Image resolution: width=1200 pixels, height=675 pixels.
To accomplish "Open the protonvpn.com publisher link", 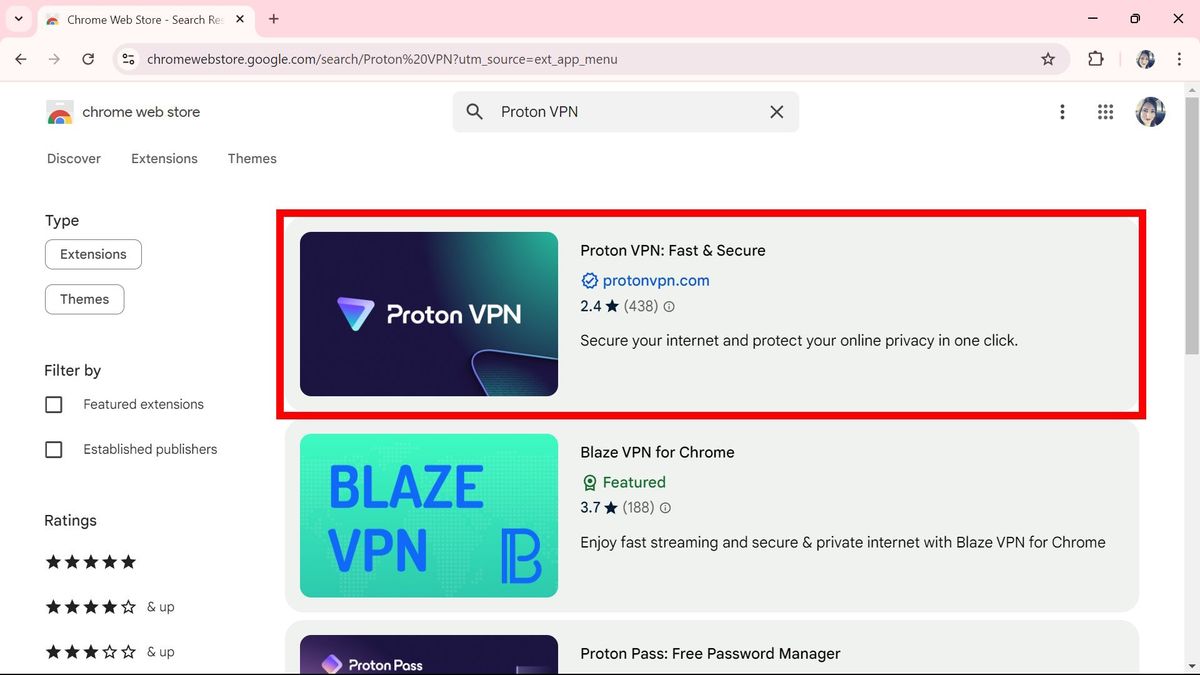I will 656,280.
